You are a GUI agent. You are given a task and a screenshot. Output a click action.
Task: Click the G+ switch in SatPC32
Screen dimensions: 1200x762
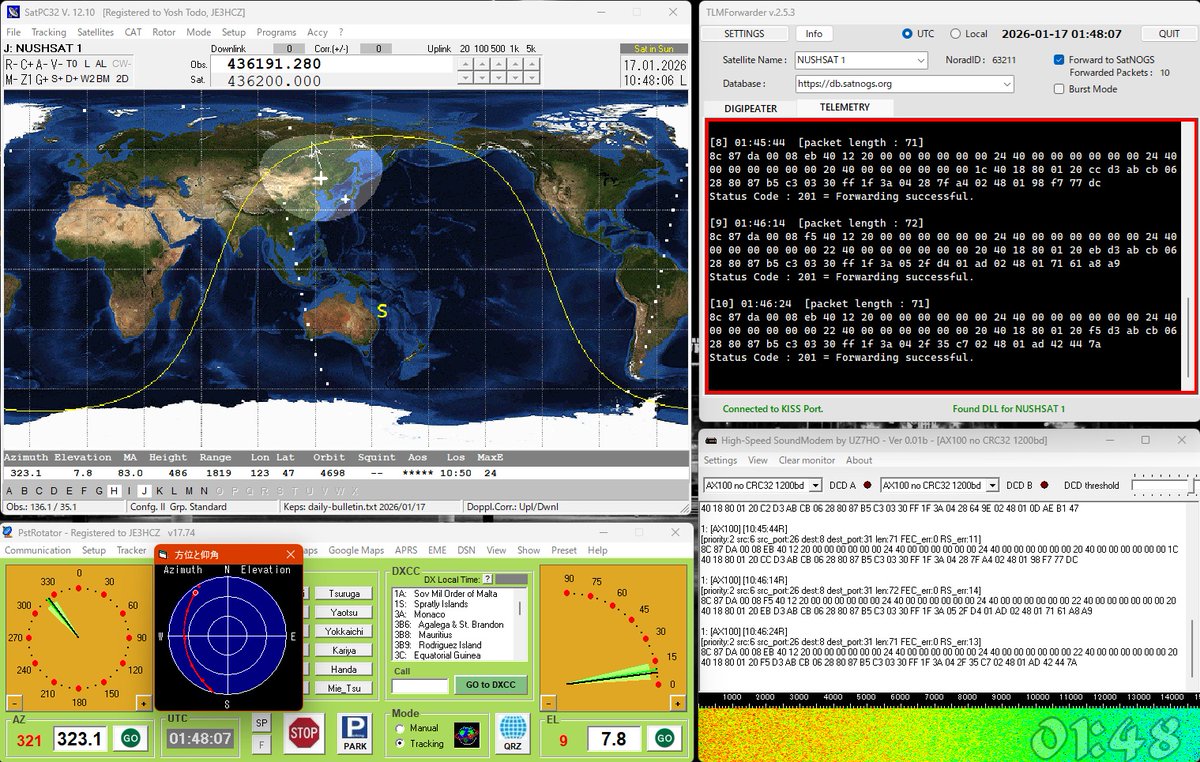[x=43, y=79]
